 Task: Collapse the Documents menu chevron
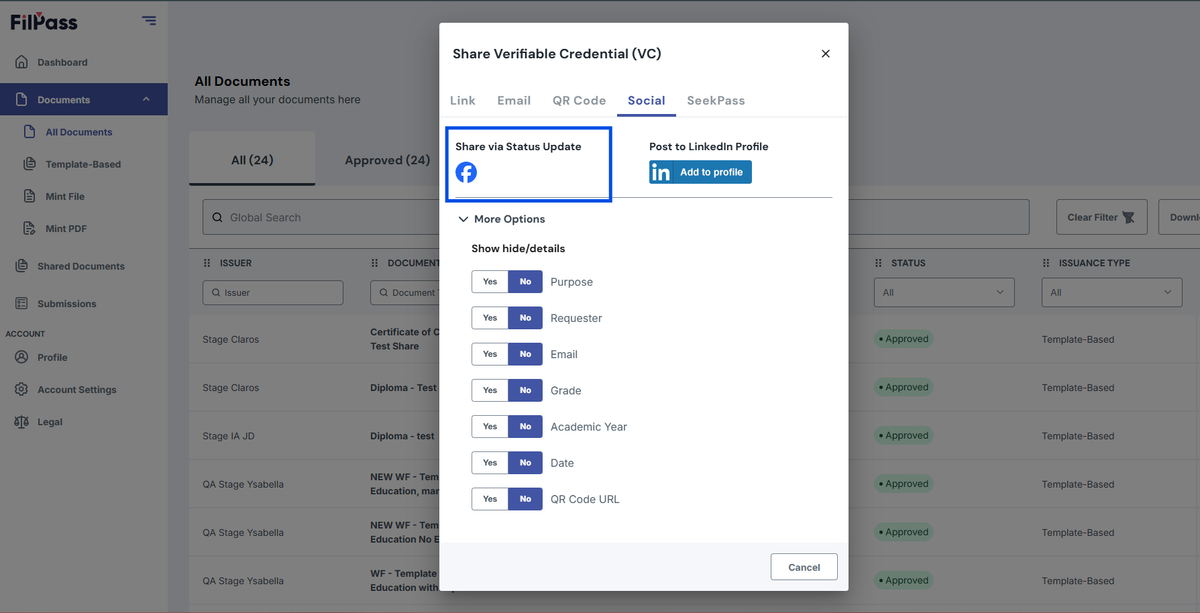146,99
